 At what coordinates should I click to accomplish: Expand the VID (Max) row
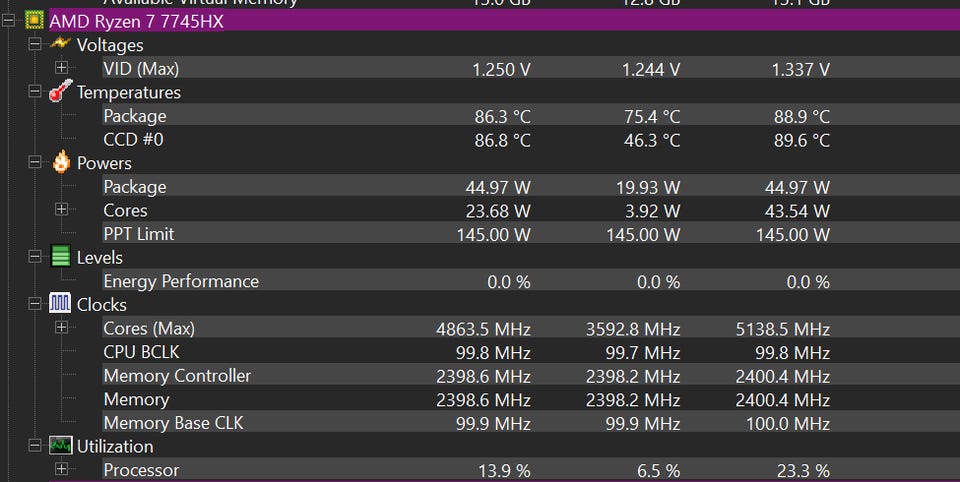61,67
